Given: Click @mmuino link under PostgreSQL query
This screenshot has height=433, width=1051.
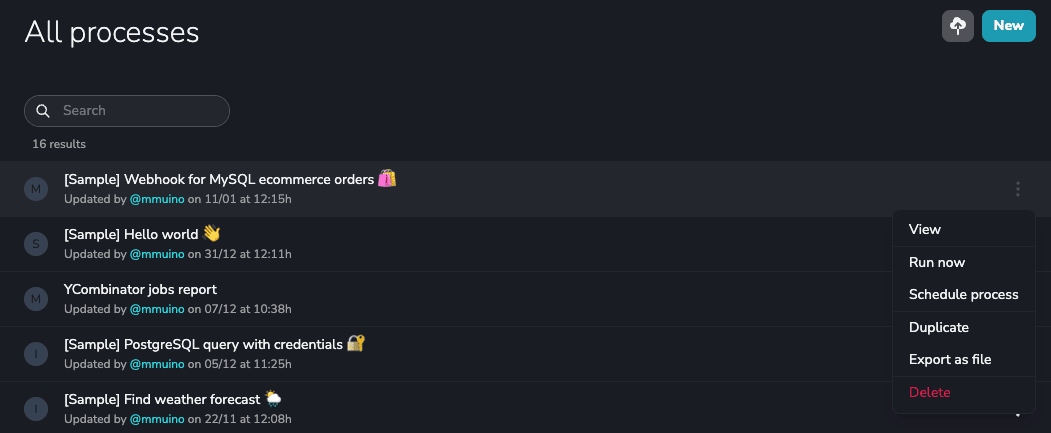Looking at the screenshot, I should tap(157, 364).
